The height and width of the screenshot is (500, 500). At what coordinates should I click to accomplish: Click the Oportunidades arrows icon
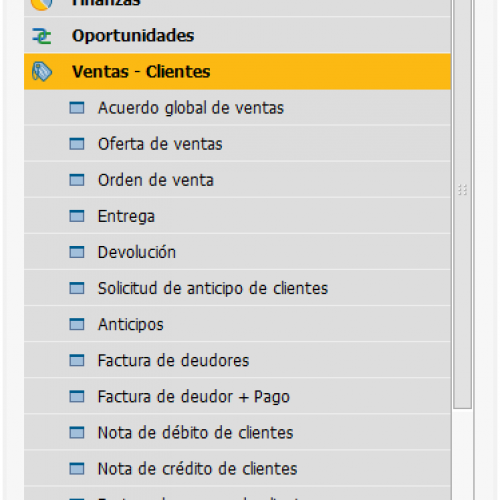point(42,36)
